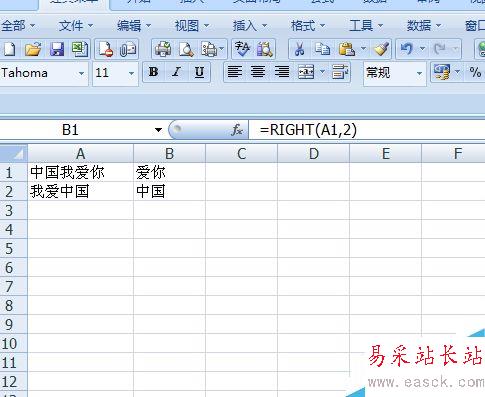
Task: Run spelling check with the ABC icon
Action: point(242,50)
